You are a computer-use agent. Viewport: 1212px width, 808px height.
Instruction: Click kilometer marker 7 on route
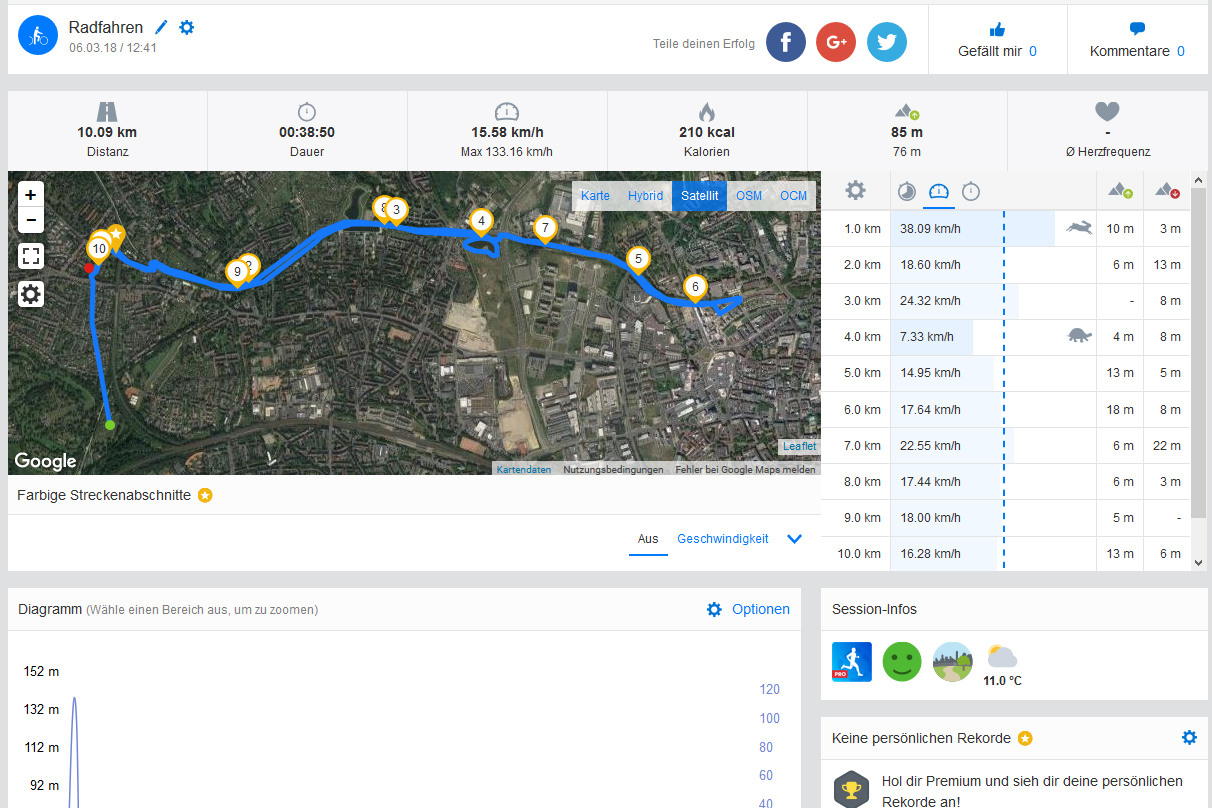click(544, 230)
